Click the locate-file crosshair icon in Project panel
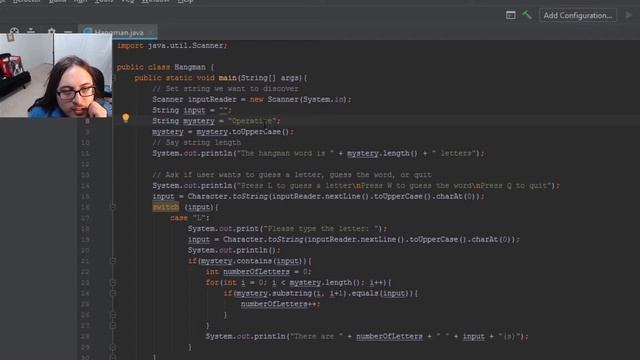The image size is (640, 360). [x=14, y=31]
